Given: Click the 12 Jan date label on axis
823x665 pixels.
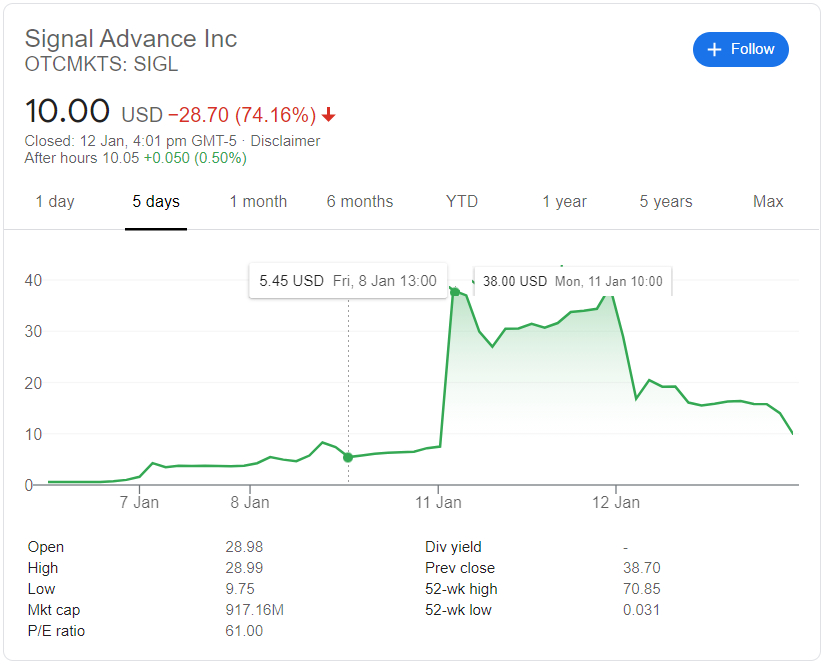Looking at the screenshot, I should click(x=616, y=502).
